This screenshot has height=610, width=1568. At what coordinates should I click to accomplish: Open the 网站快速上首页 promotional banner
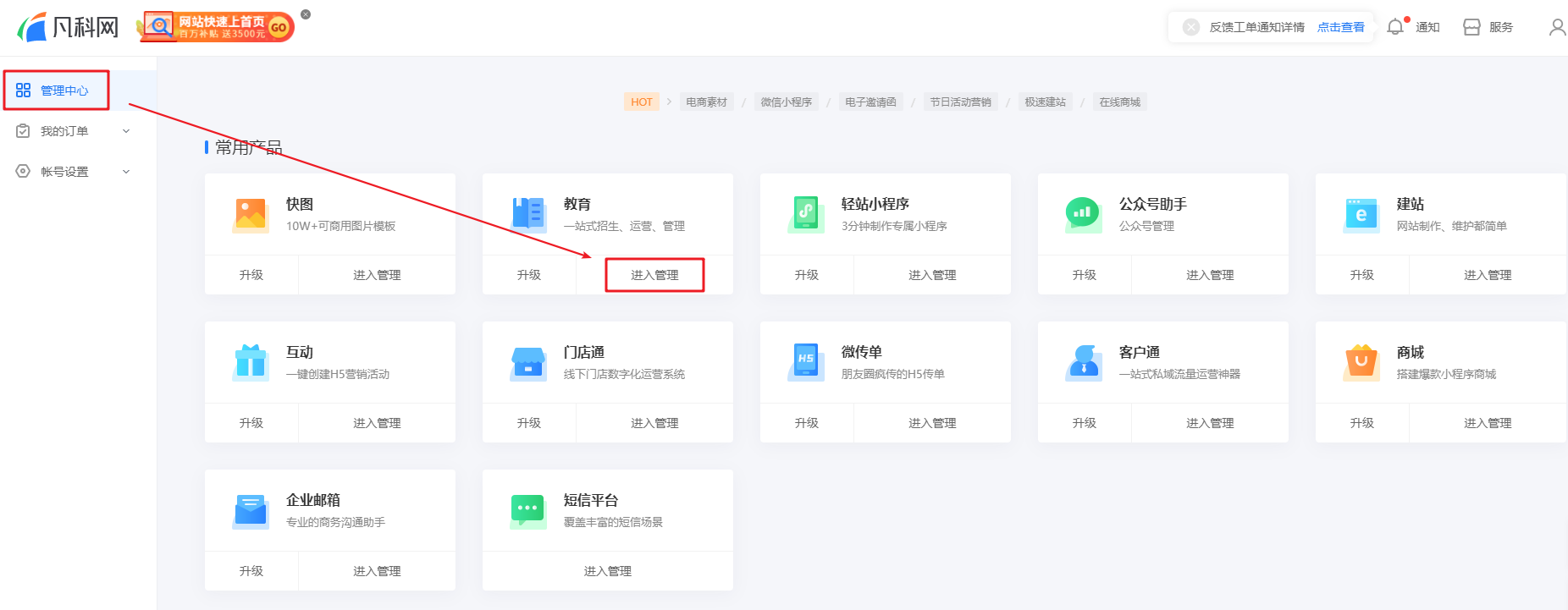[x=216, y=27]
